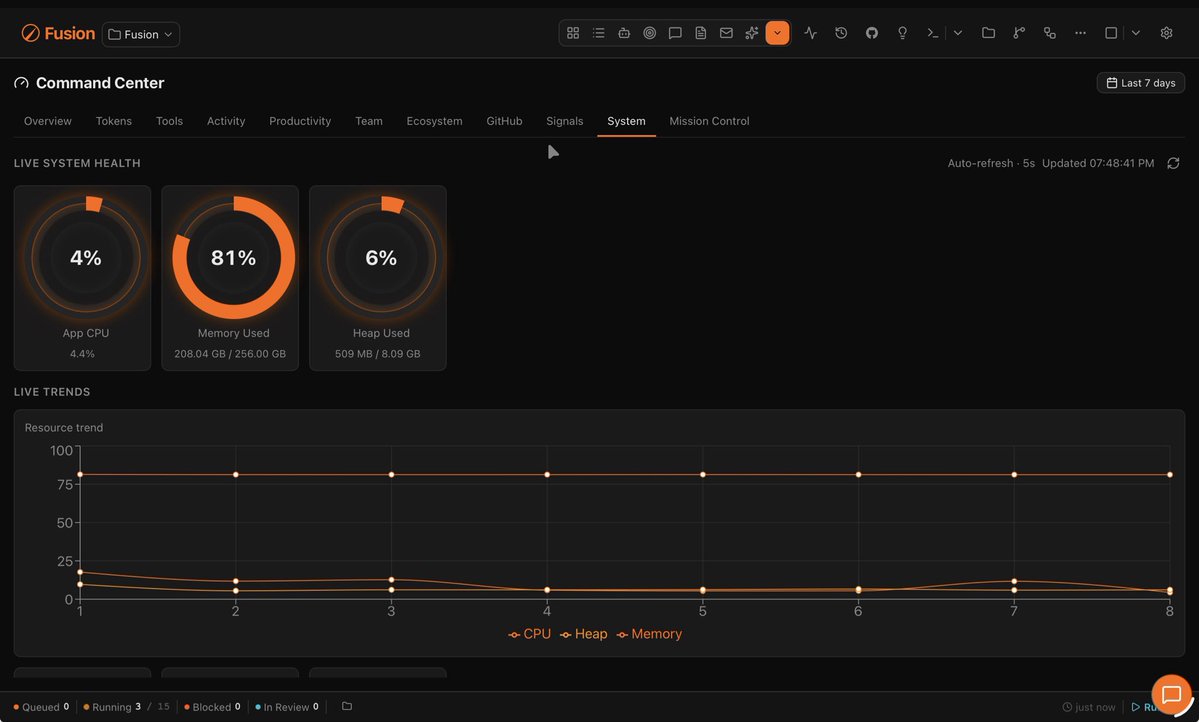Switch to the Activity tab
This screenshot has height=722, width=1199.
[x=226, y=121]
